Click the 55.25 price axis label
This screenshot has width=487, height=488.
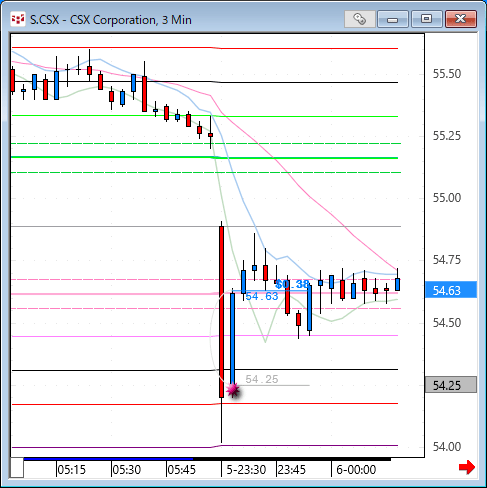click(447, 136)
